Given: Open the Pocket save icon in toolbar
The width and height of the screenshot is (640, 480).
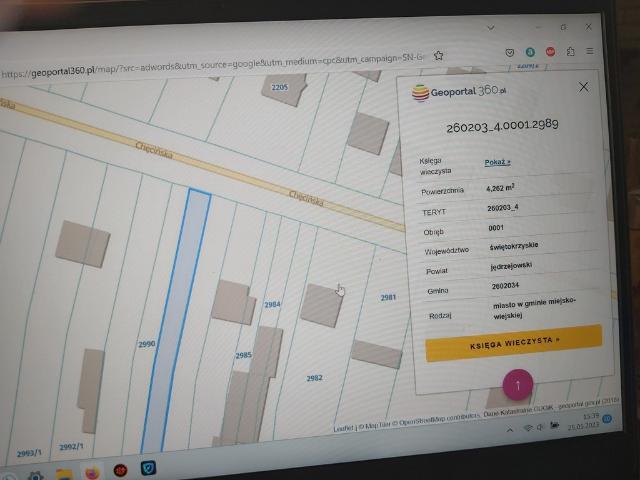Looking at the screenshot, I should click(508, 52).
